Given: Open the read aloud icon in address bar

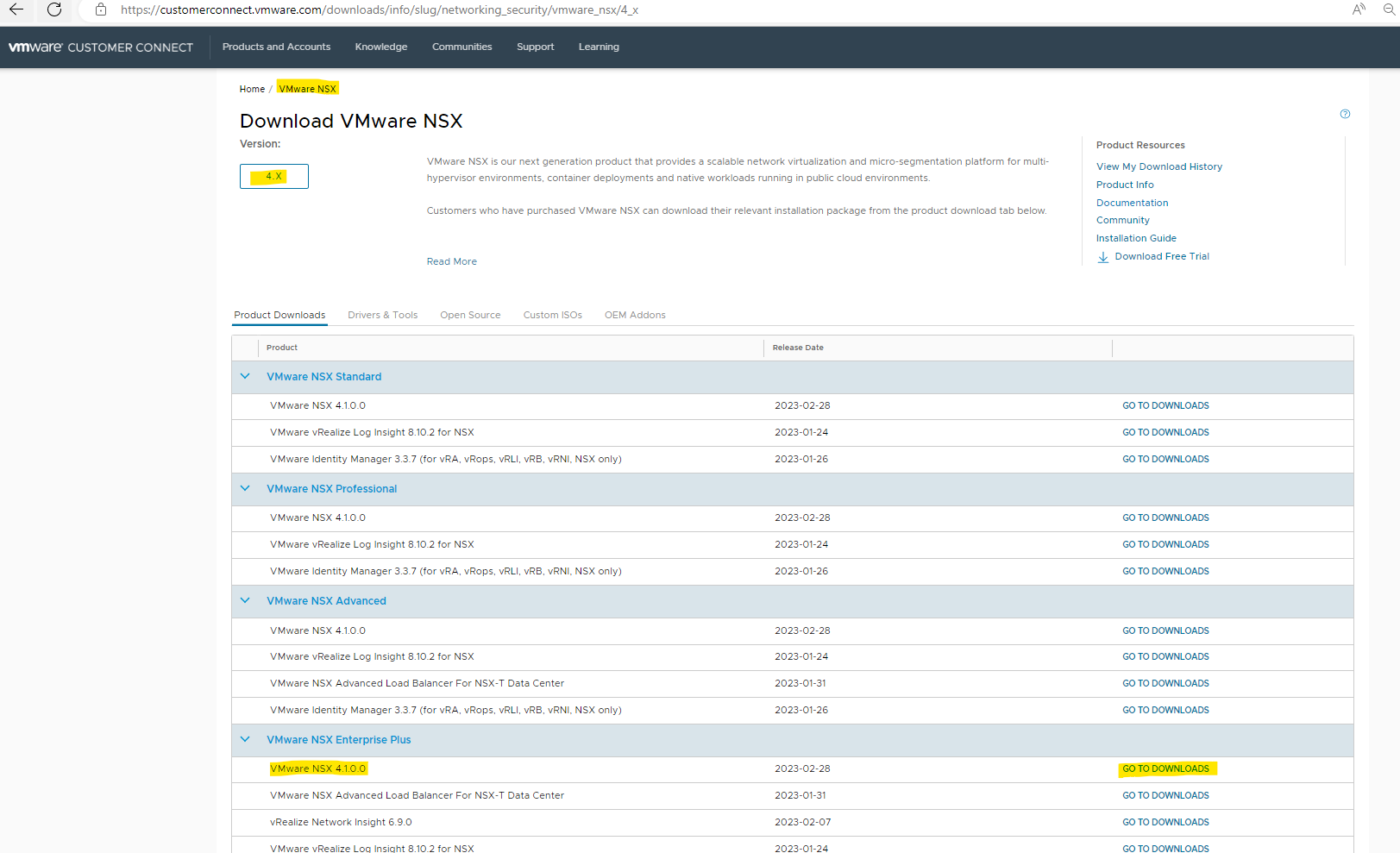Looking at the screenshot, I should [x=1359, y=9].
